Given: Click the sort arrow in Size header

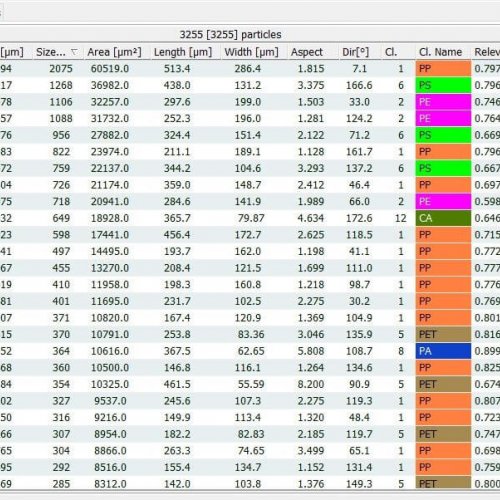Looking at the screenshot, I should coord(74,52).
